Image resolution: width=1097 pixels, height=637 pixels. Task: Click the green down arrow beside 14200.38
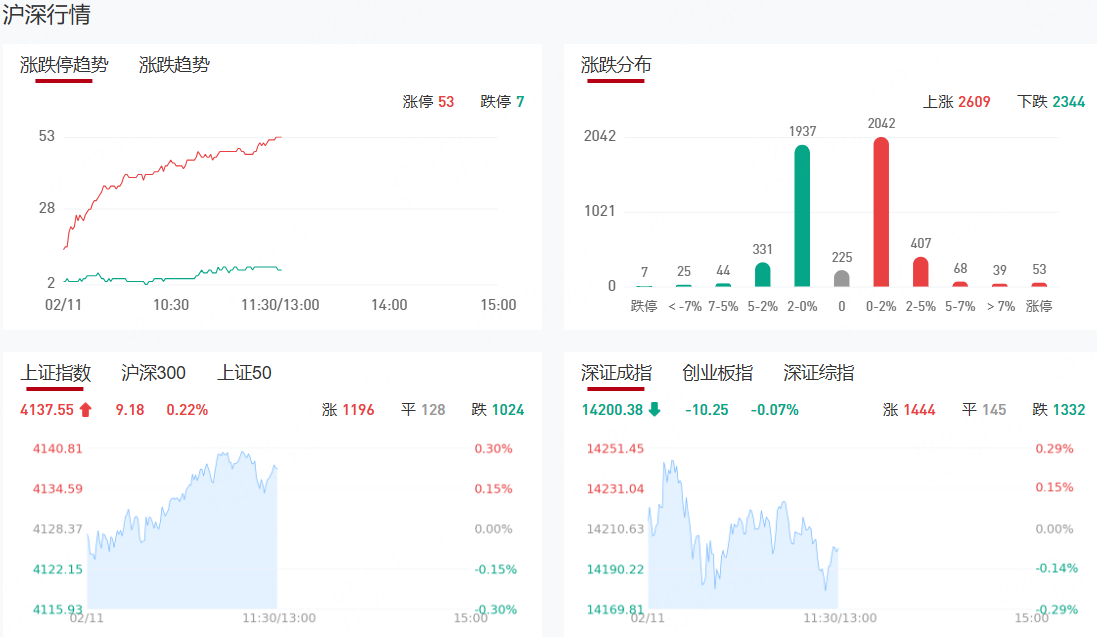654,409
